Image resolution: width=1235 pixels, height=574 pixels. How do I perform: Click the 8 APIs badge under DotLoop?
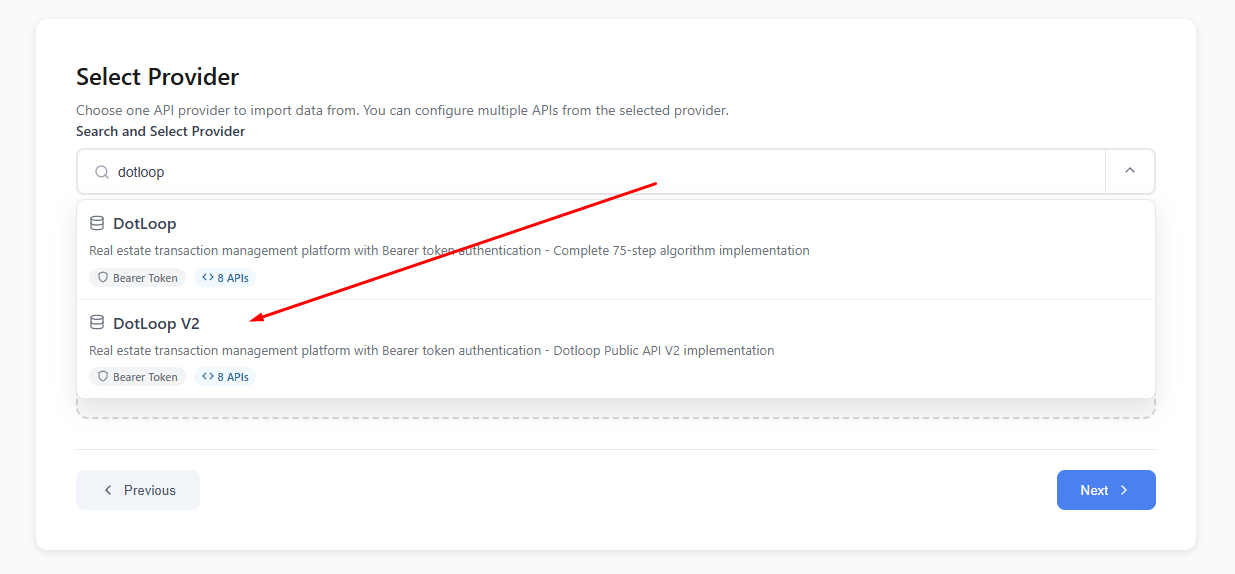[x=225, y=278]
